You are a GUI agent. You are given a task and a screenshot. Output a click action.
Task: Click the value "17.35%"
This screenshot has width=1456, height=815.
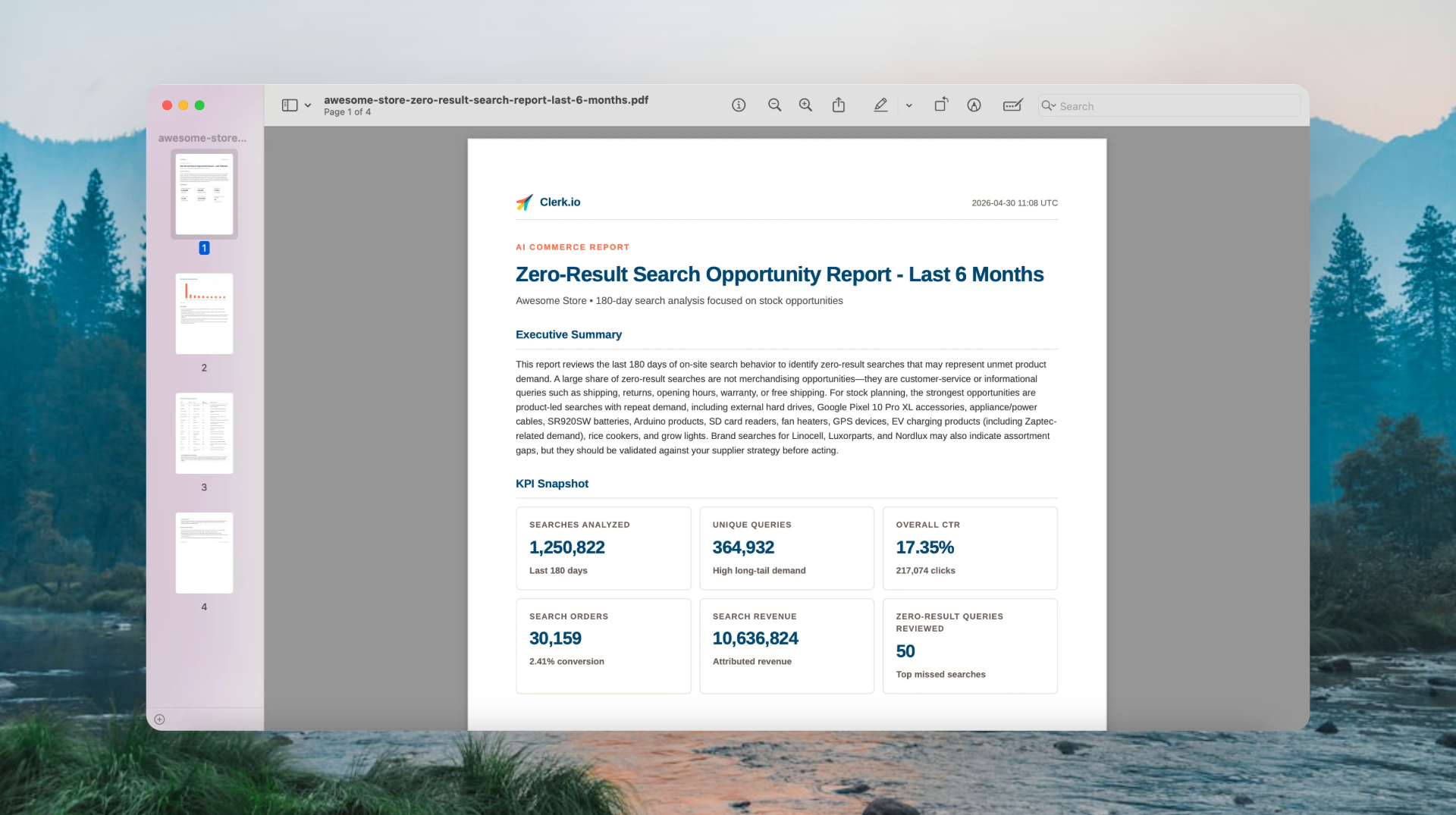coord(925,547)
